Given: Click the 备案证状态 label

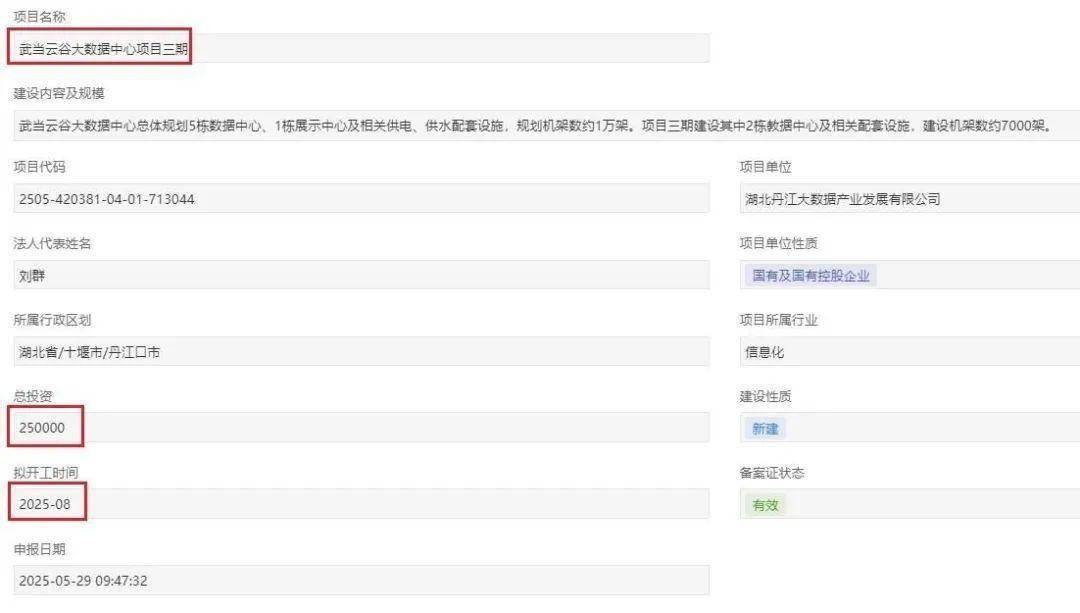Looking at the screenshot, I should click(x=771, y=473).
